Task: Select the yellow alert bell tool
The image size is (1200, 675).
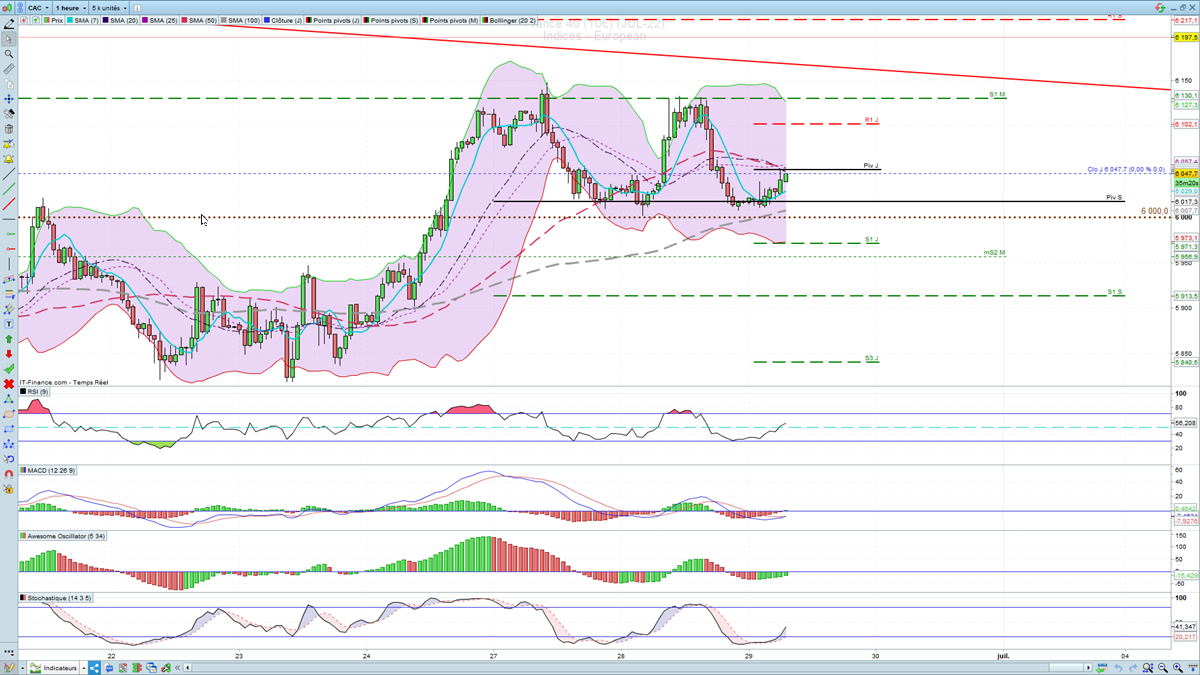Action: coord(9,159)
